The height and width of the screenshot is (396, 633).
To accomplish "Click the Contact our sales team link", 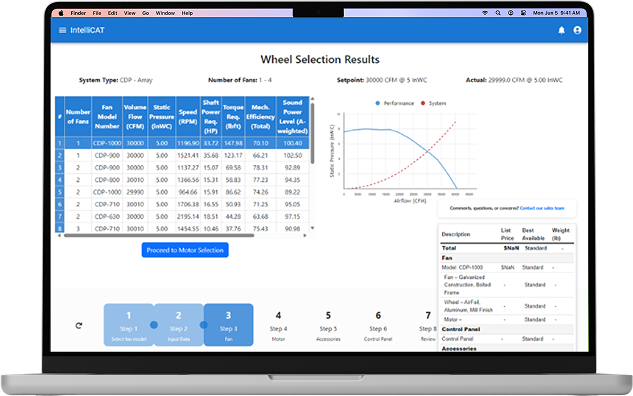I will 542,208.
